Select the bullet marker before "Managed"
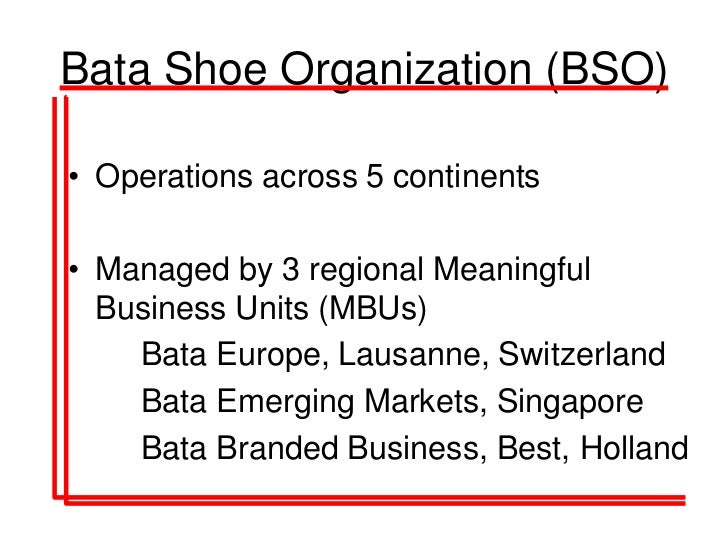This screenshot has height=546, width=728. (x=73, y=273)
